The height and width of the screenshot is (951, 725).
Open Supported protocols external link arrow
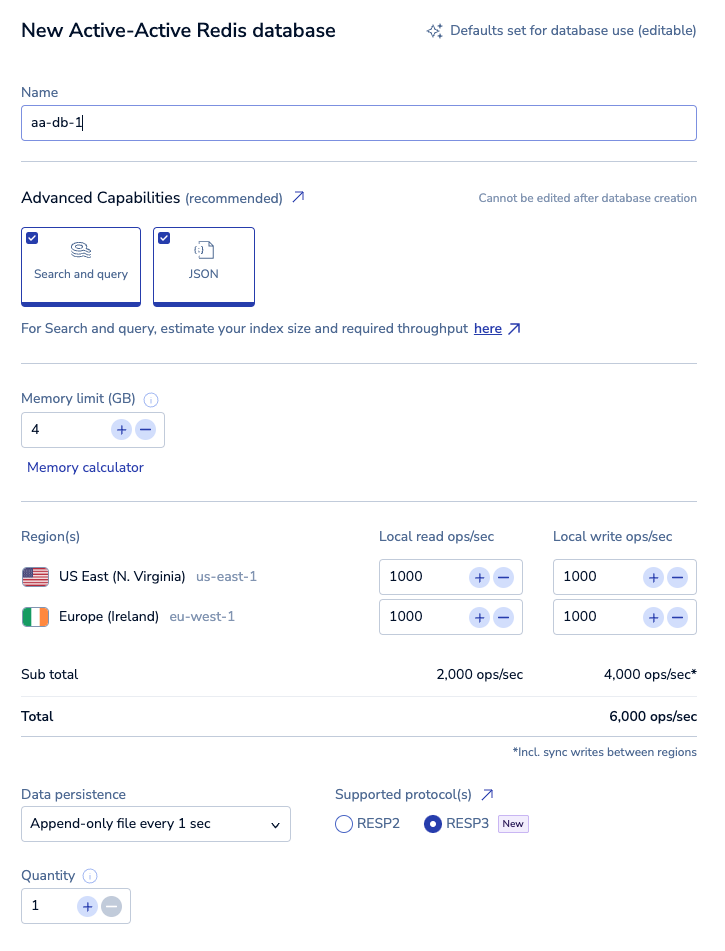(x=487, y=794)
